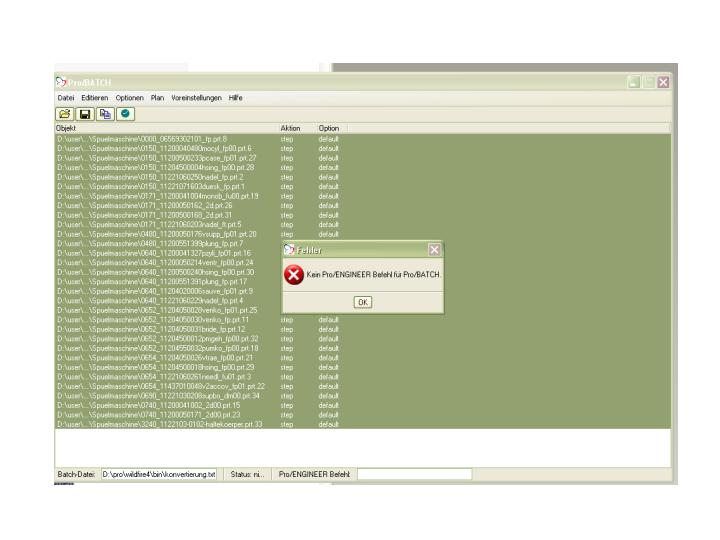720x540 pixels.
Task: Open the Voreinstellungen menu
Action: pyautogui.click(x=197, y=98)
